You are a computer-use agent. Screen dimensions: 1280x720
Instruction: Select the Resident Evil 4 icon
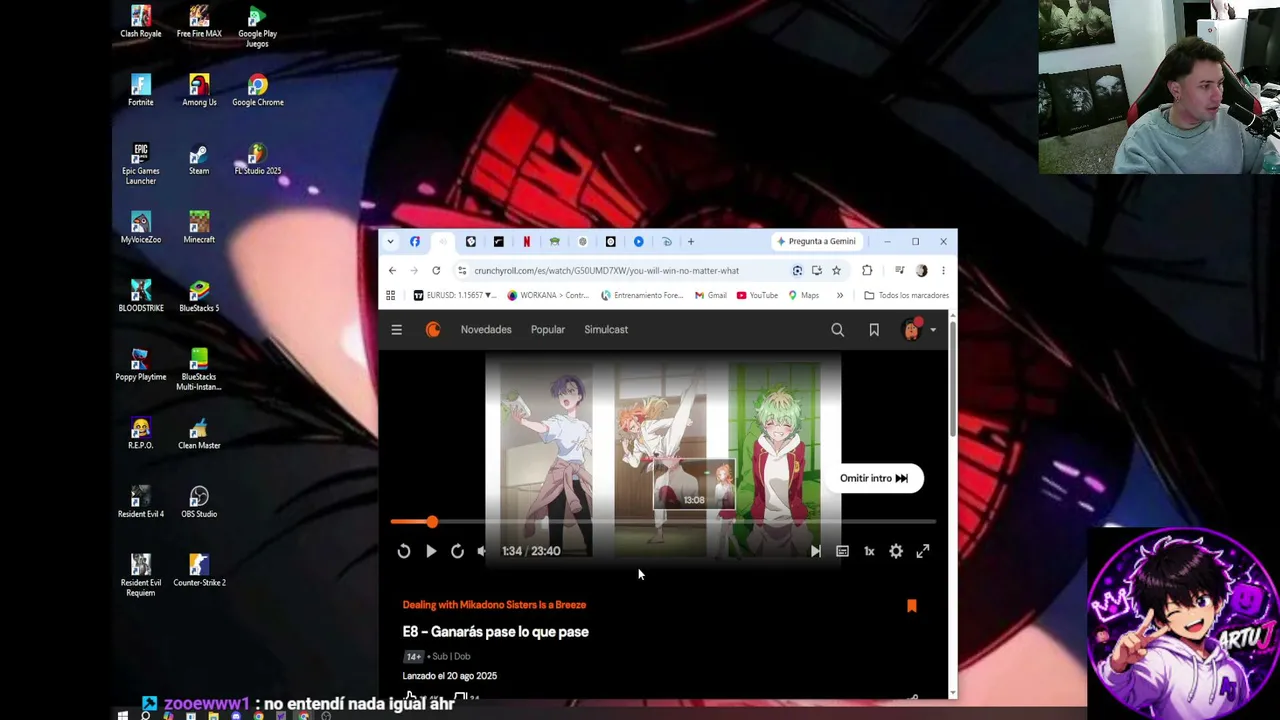pyautogui.click(x=141, y=502)
